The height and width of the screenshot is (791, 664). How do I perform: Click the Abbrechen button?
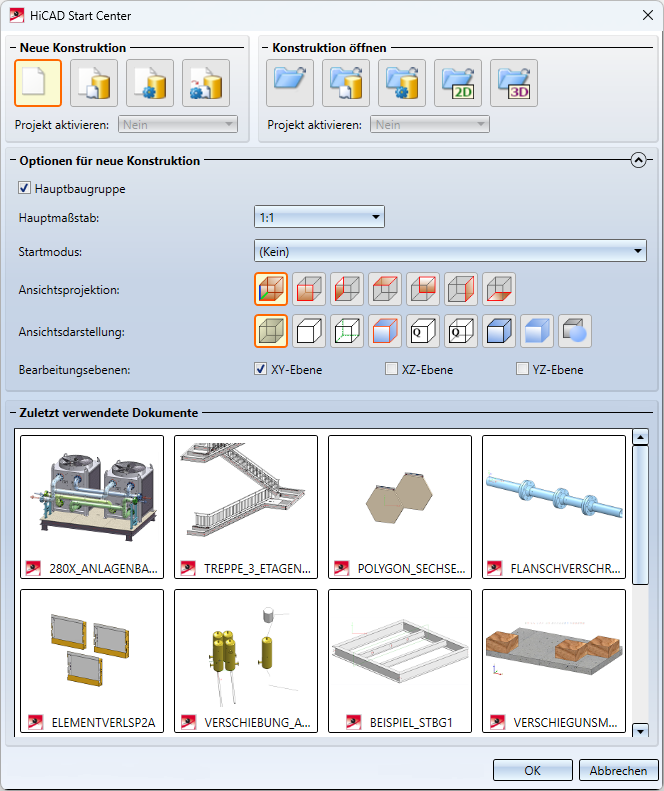pyautogui.click(x=619, y=770)
